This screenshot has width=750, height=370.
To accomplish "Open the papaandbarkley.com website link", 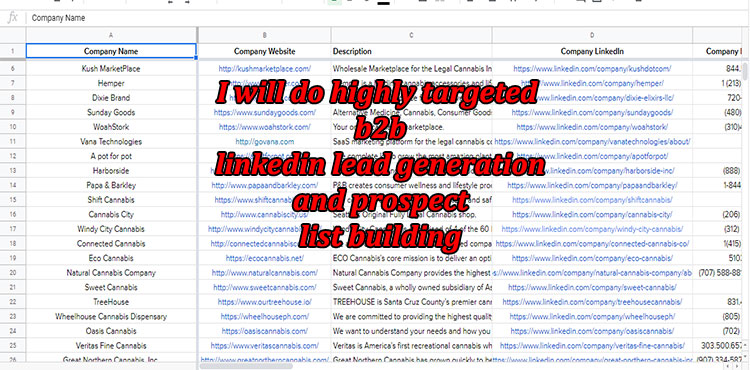I will [265, 185].
